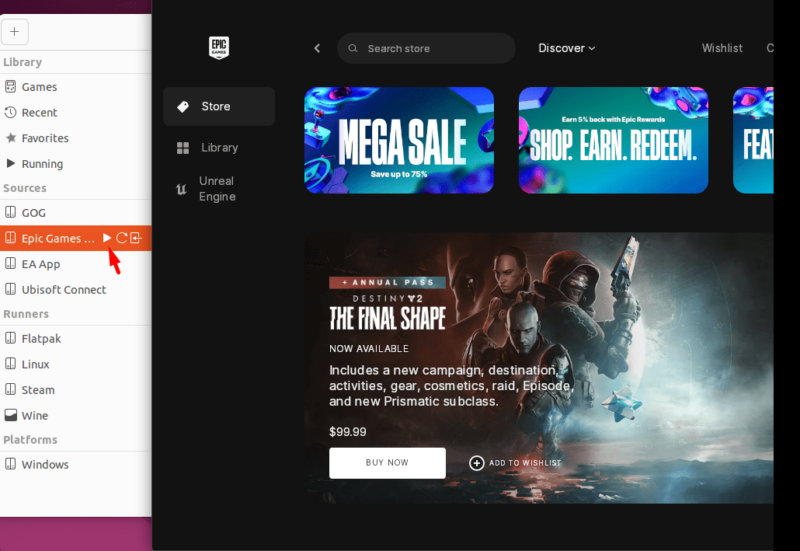
Task: Click the Store tag icon
Action: (183, 107)
